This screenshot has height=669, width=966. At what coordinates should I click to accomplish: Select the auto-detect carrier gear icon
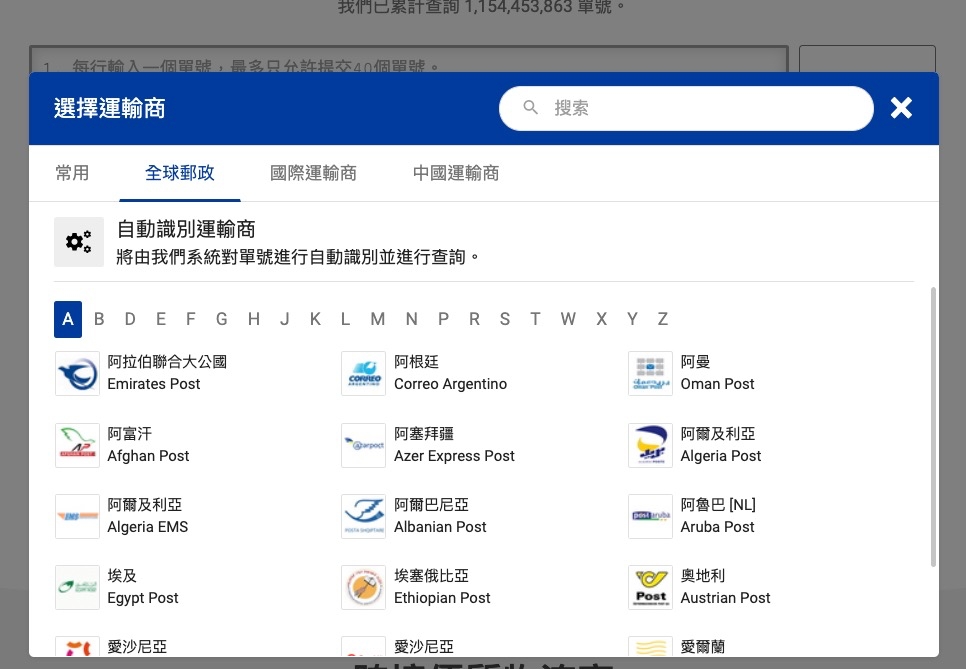(x=79, y=242)
